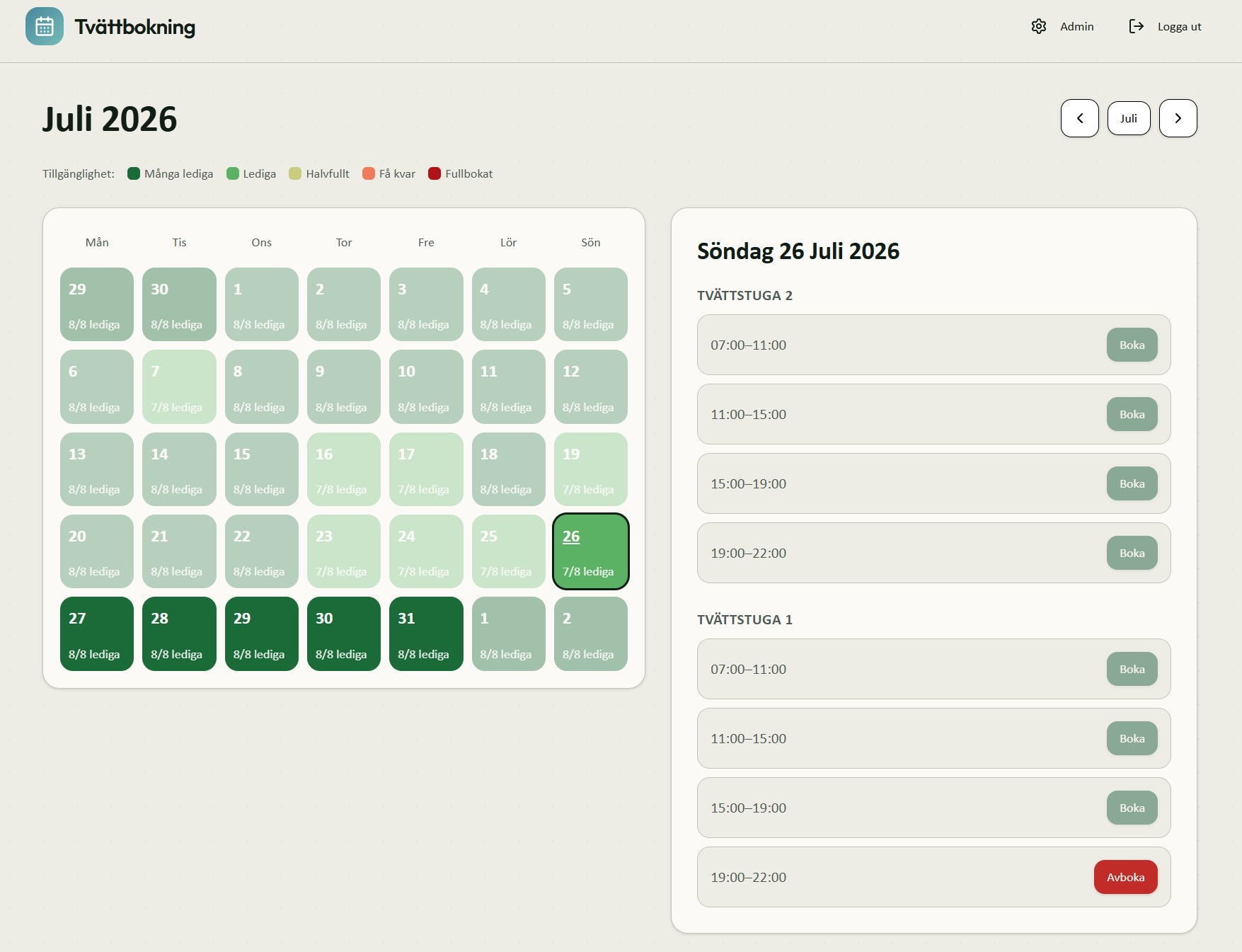The image size is (1242, 952).
Task: Select July 27 dark green day
Action: click(x=97, y=633)
